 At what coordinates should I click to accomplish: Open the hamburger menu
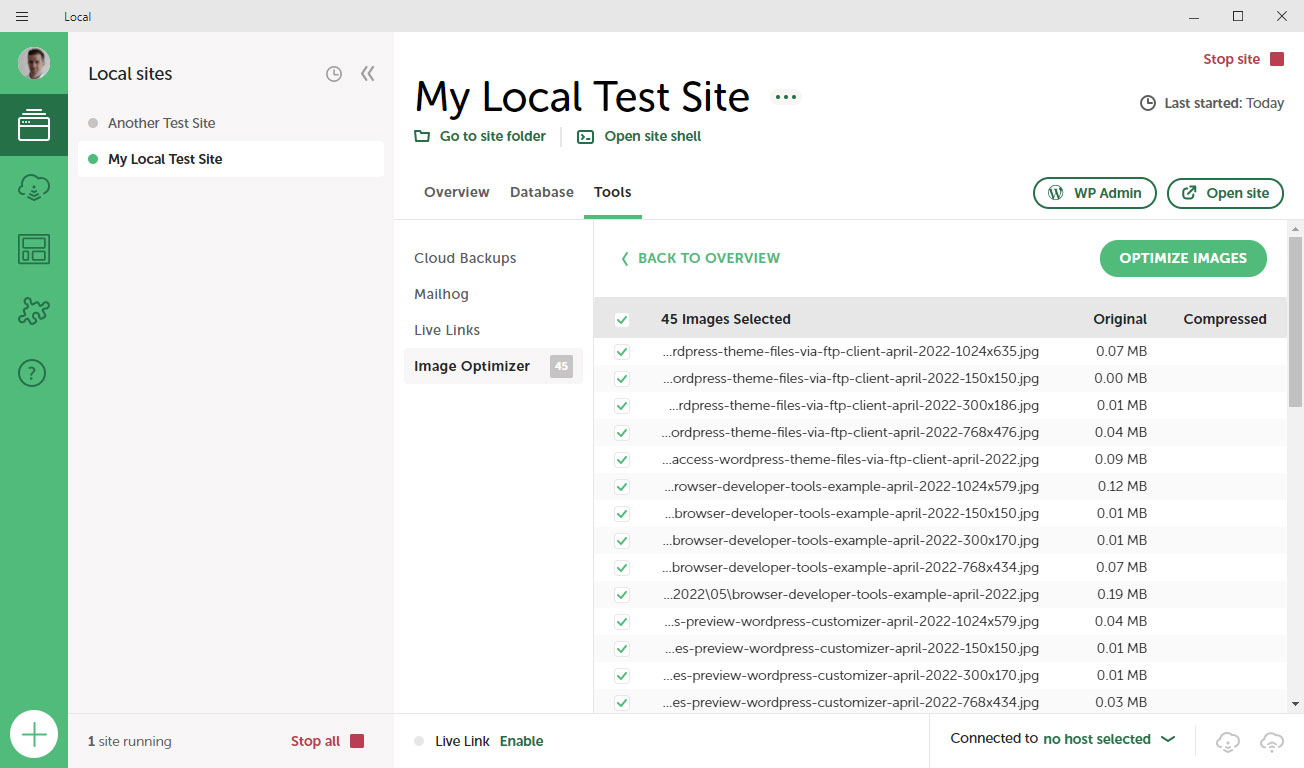tap(22, 16)
